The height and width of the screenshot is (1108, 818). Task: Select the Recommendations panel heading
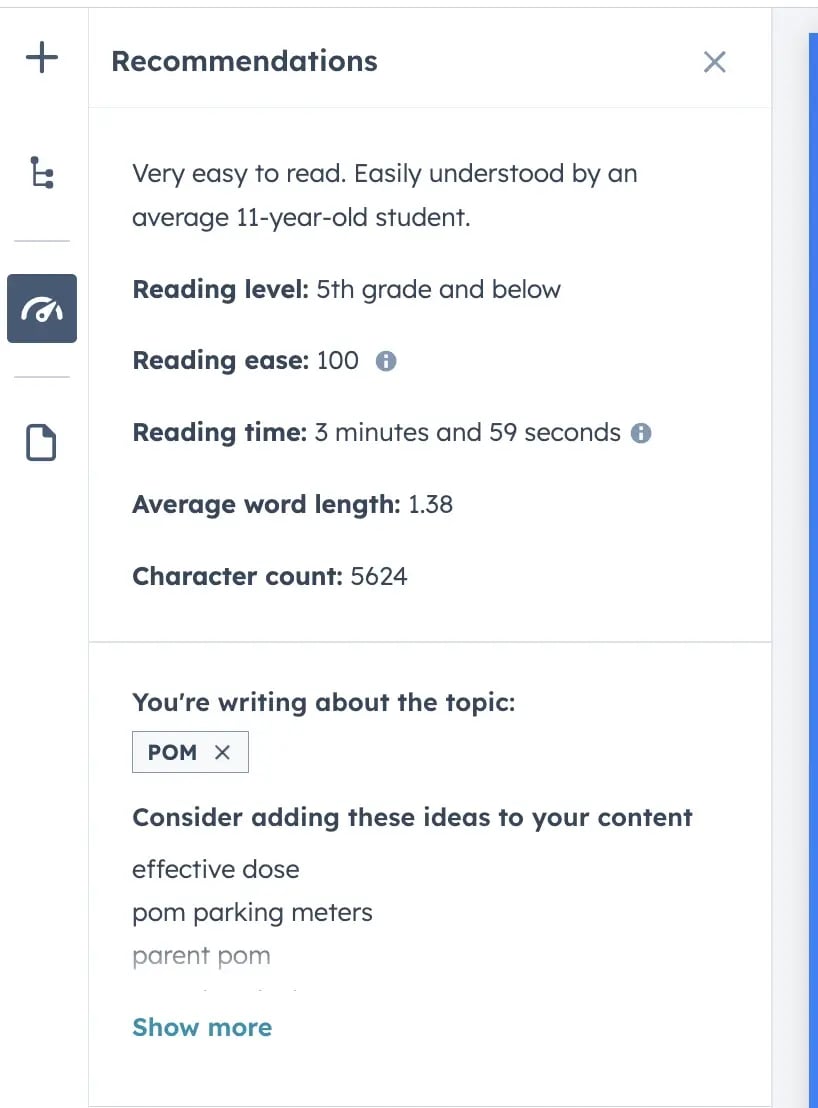pos(244,61)
